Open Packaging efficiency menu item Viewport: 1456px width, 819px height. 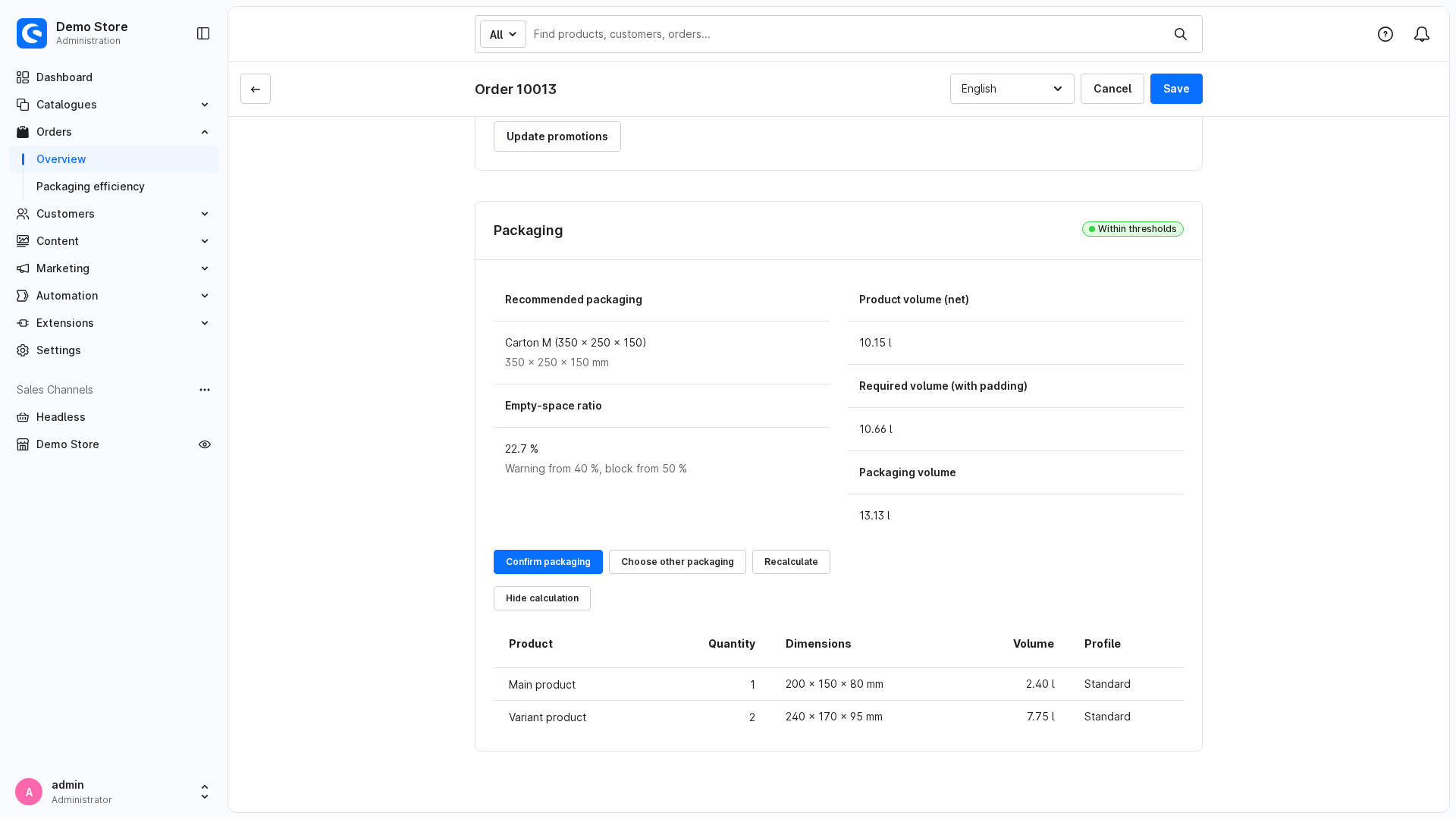coord(114,187)
